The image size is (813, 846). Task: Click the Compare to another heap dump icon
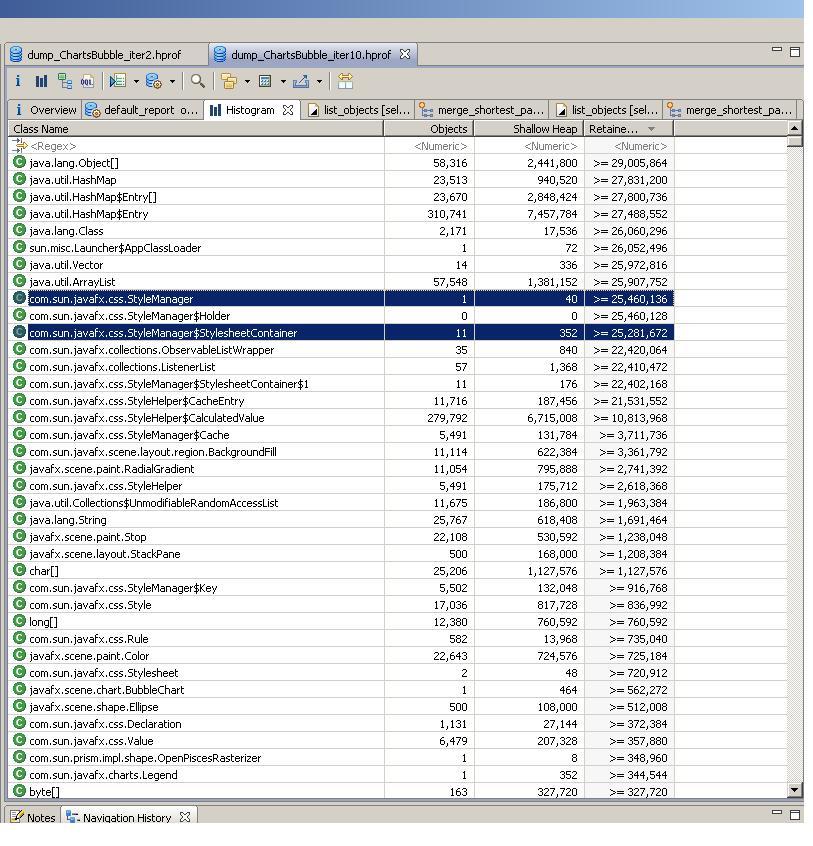point(346,81)
